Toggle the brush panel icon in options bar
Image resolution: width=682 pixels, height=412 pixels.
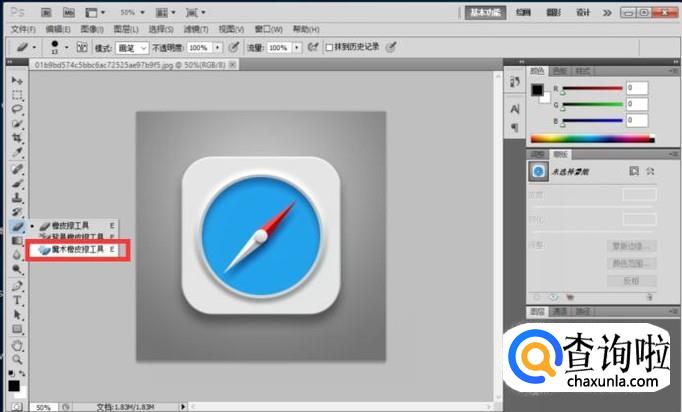(82, 47)
